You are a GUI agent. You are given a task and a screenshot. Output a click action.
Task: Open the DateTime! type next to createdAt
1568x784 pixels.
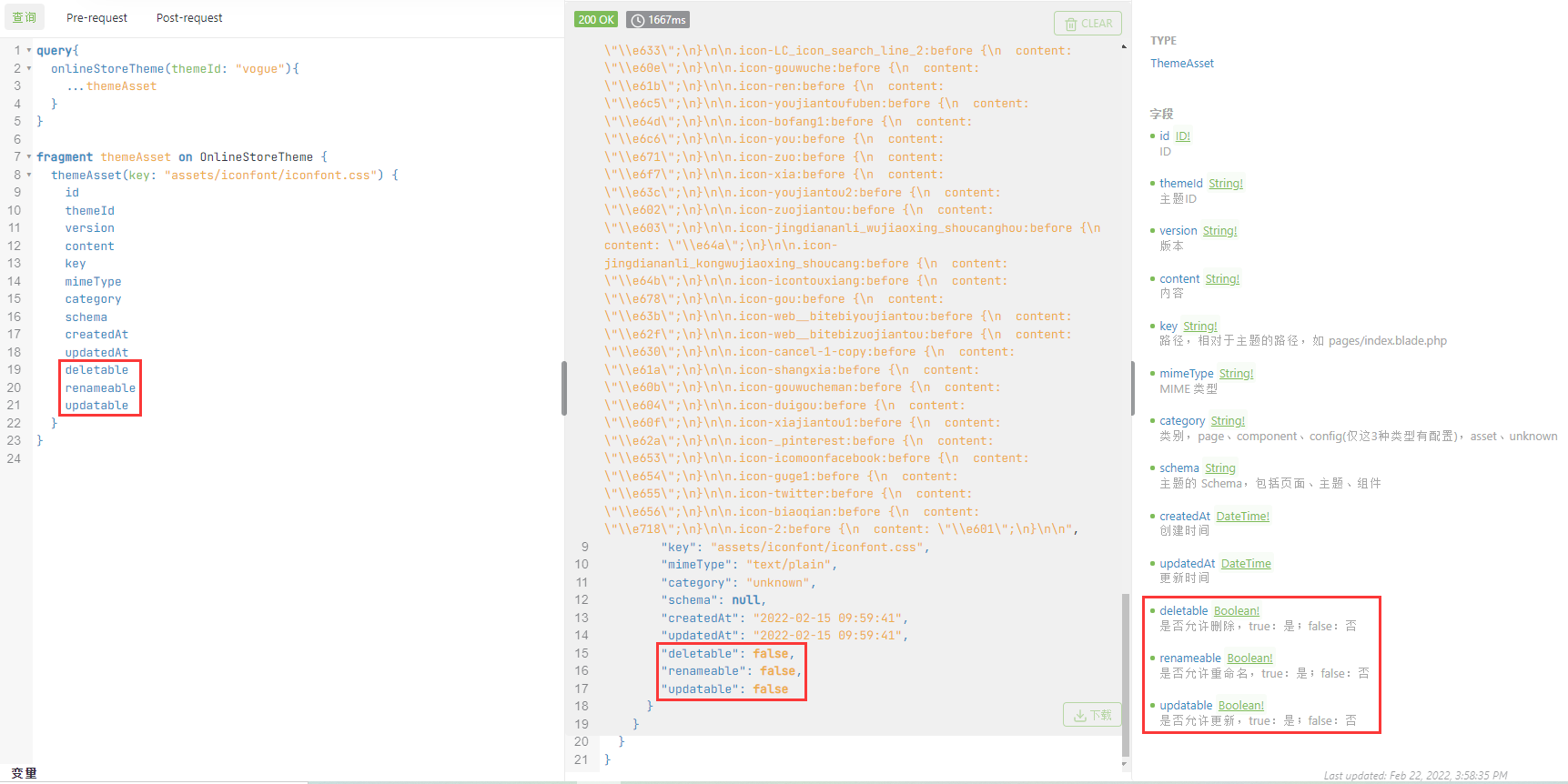(x=1242, y=517)
